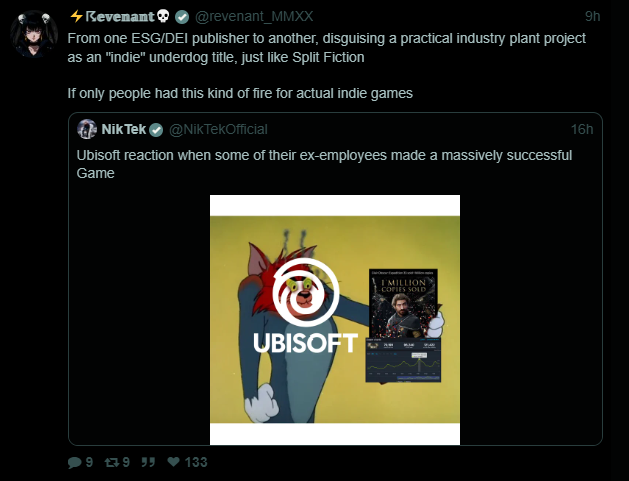629x481 pixels.
Task: Click the NikTek display name
Action: (124, 129)
